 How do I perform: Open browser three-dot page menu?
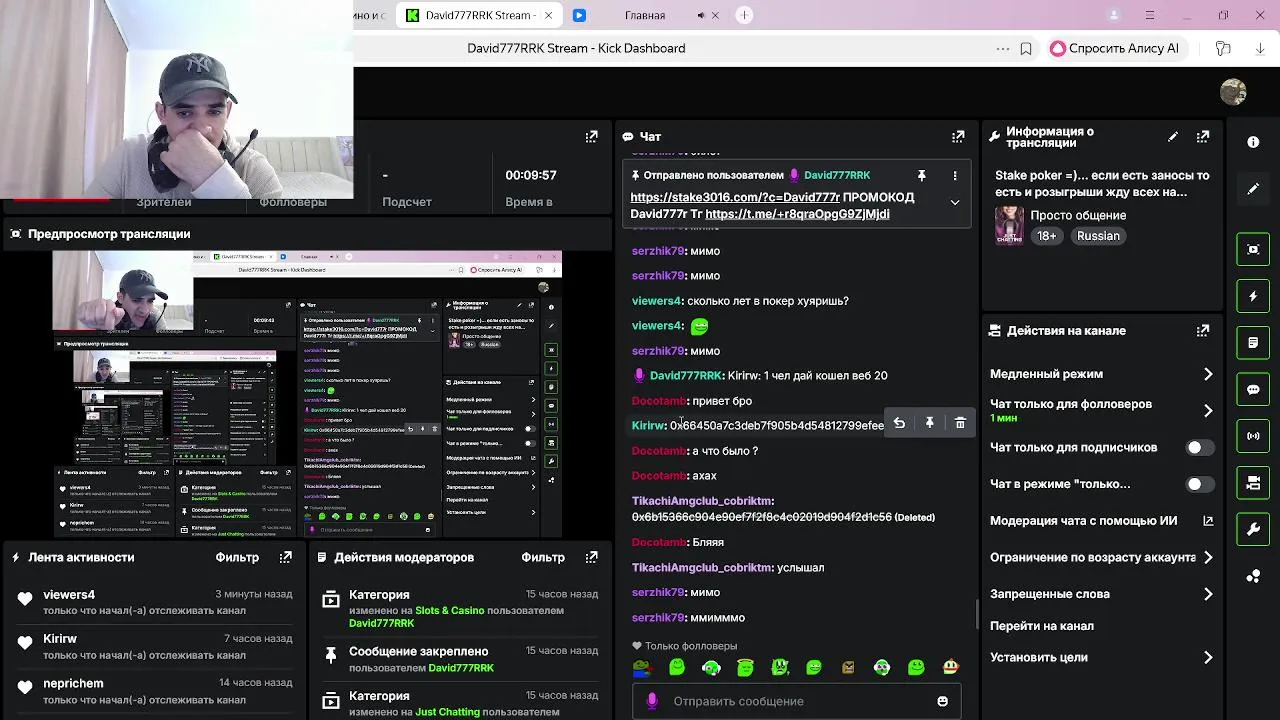click(1003, 48)
